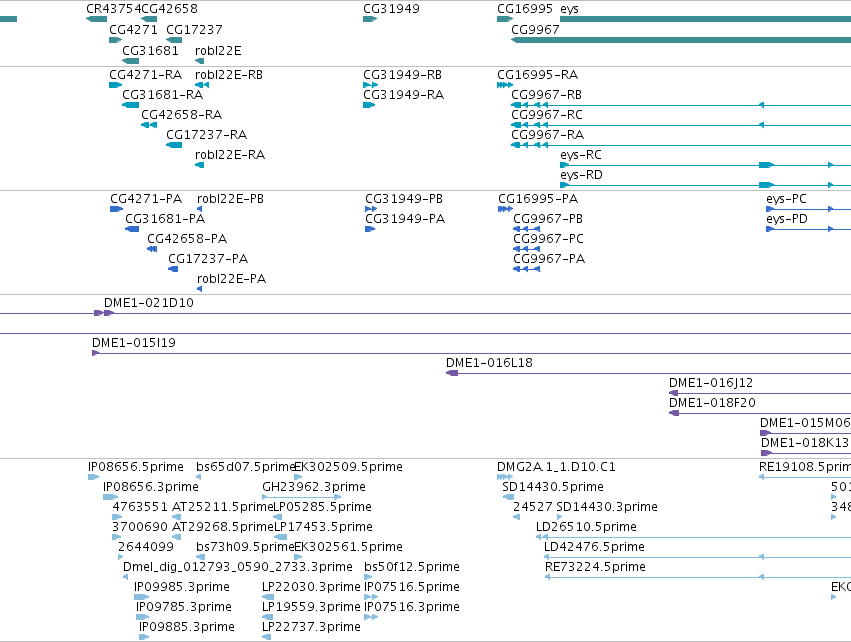This screenshot has width=851, height=642.
Task: Click EST LD42476.5prime
Action: click(594, 547)
